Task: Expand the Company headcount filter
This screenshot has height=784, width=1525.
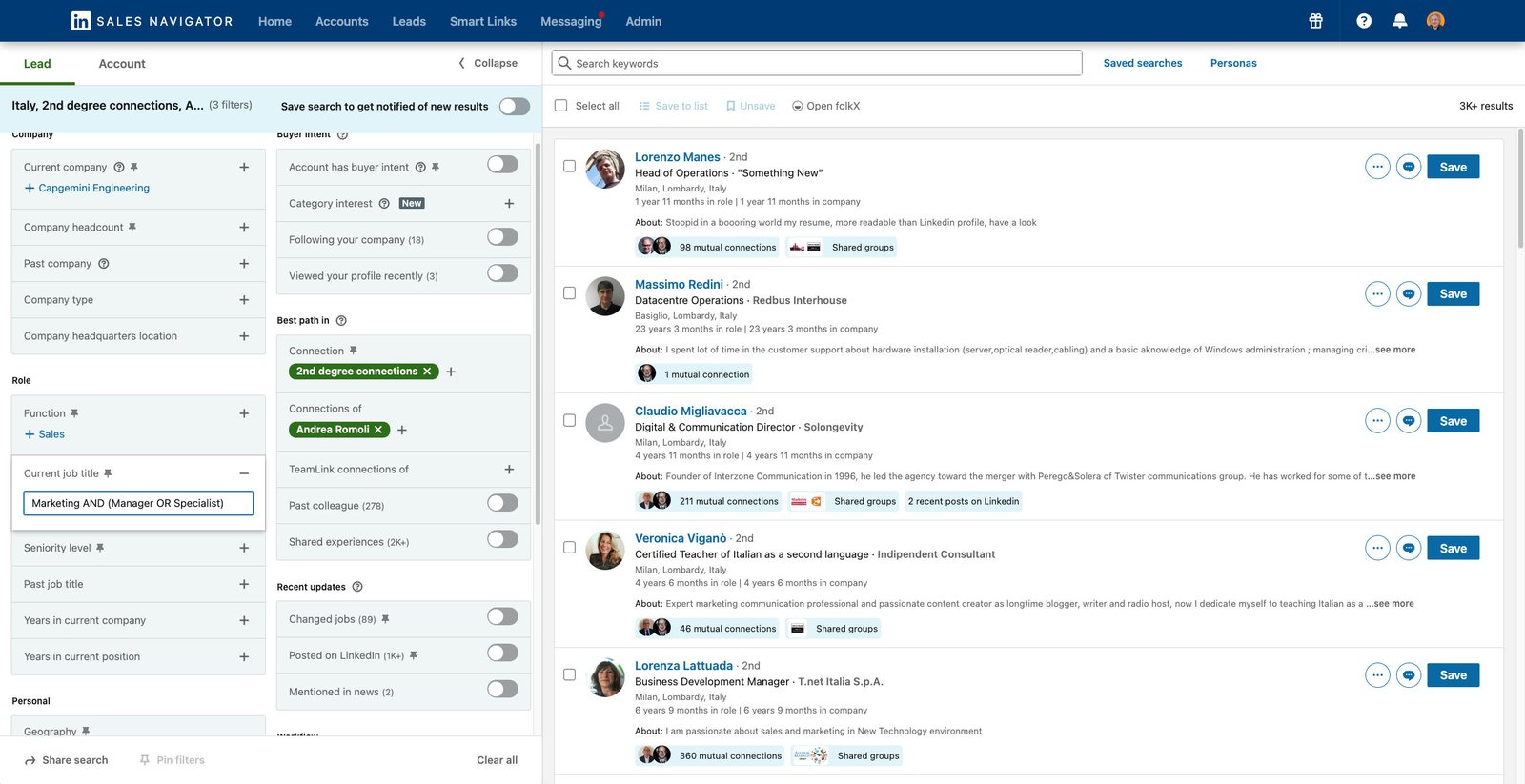Action: pos(244,228)
